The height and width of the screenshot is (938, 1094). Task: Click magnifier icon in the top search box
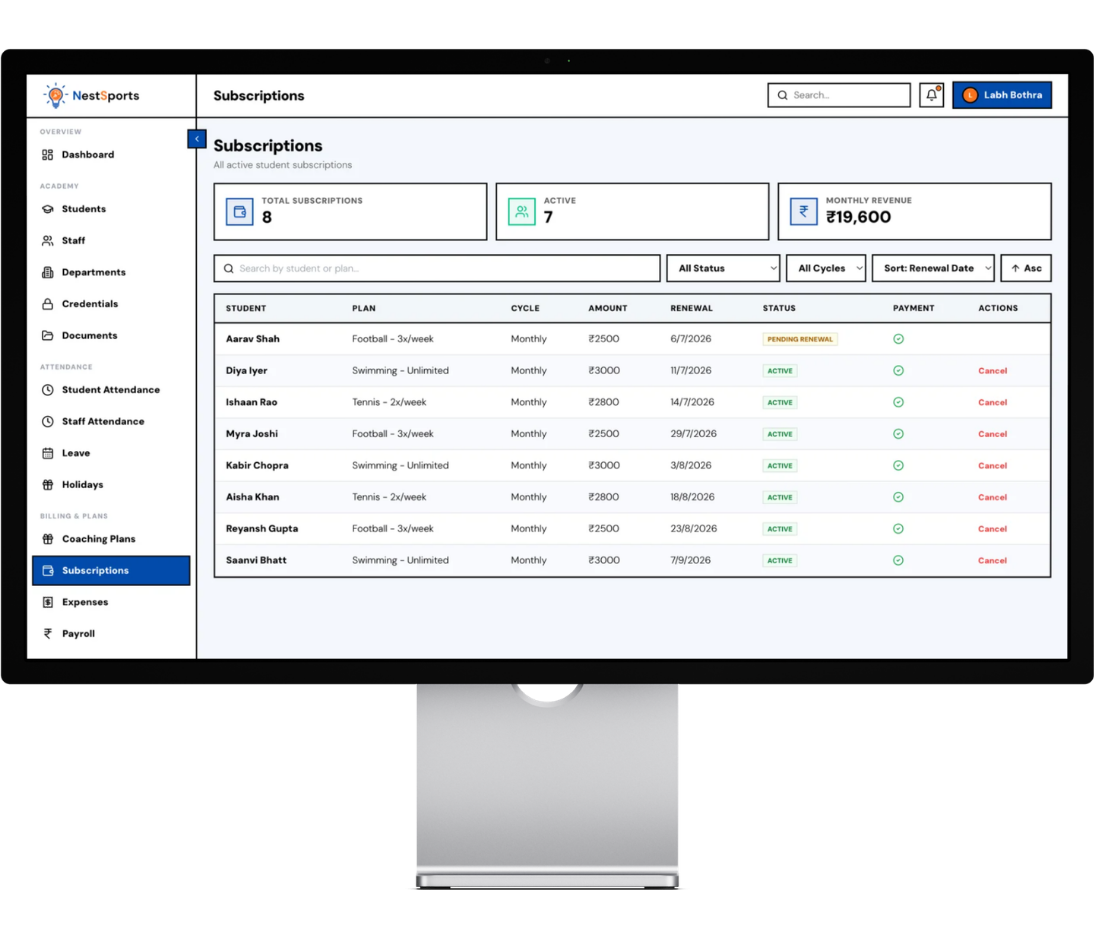[783, 95]
